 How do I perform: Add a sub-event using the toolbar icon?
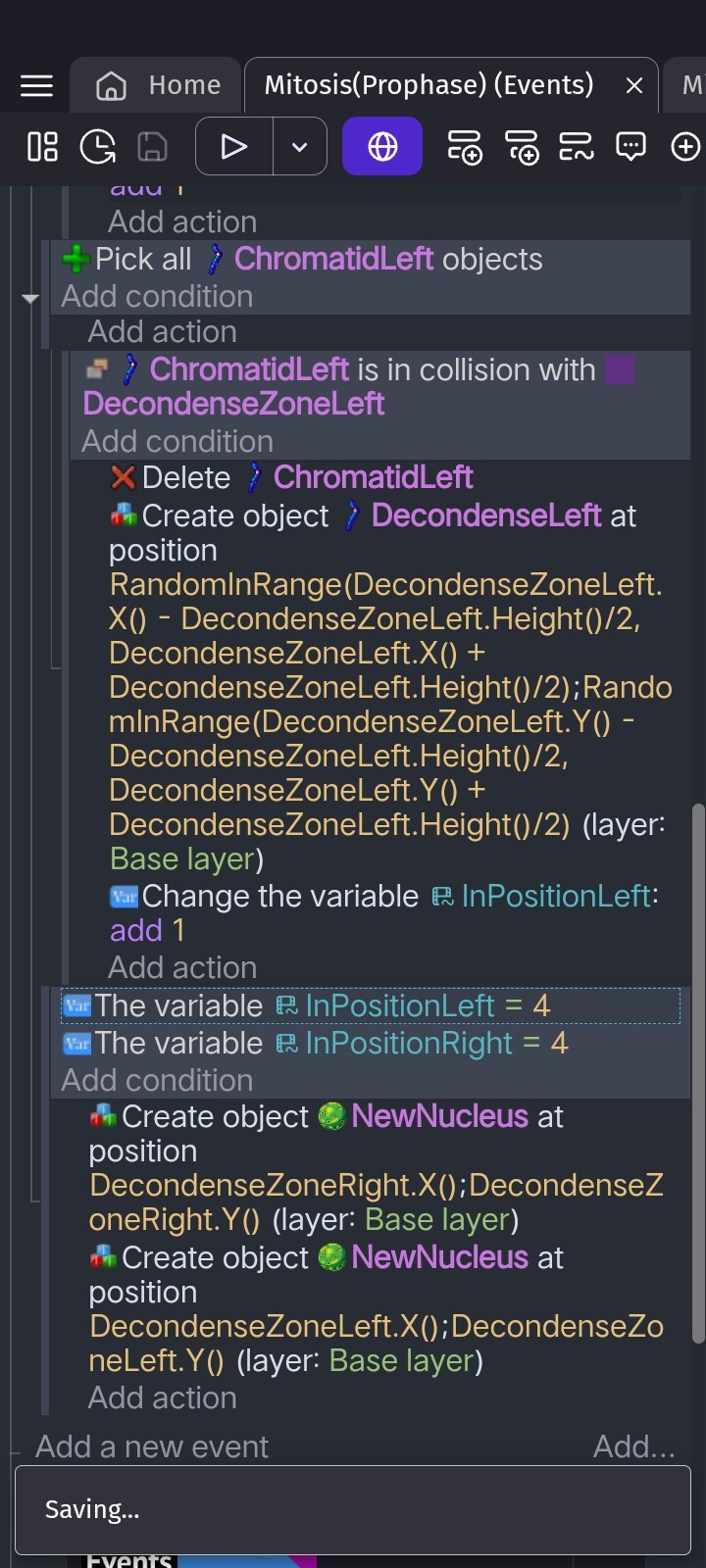pos(523,148)
